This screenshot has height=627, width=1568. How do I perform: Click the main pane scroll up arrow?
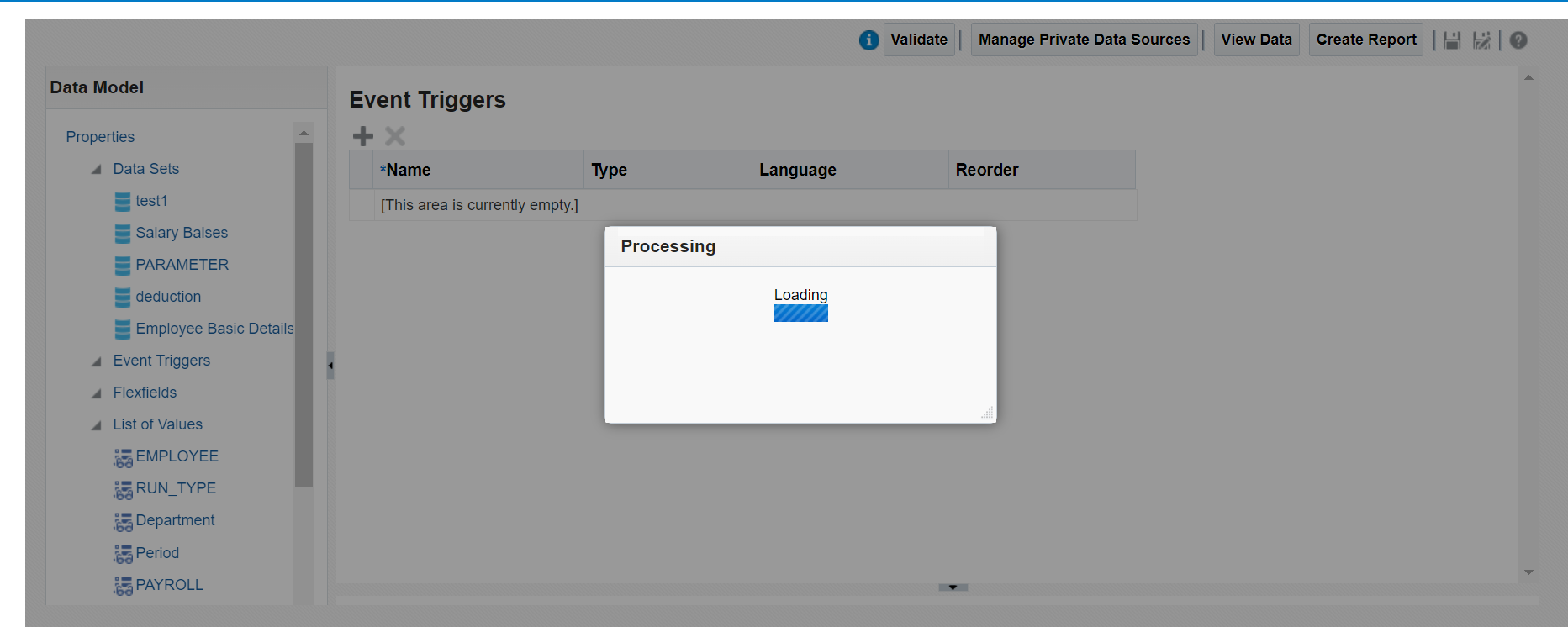(1528, 77)
